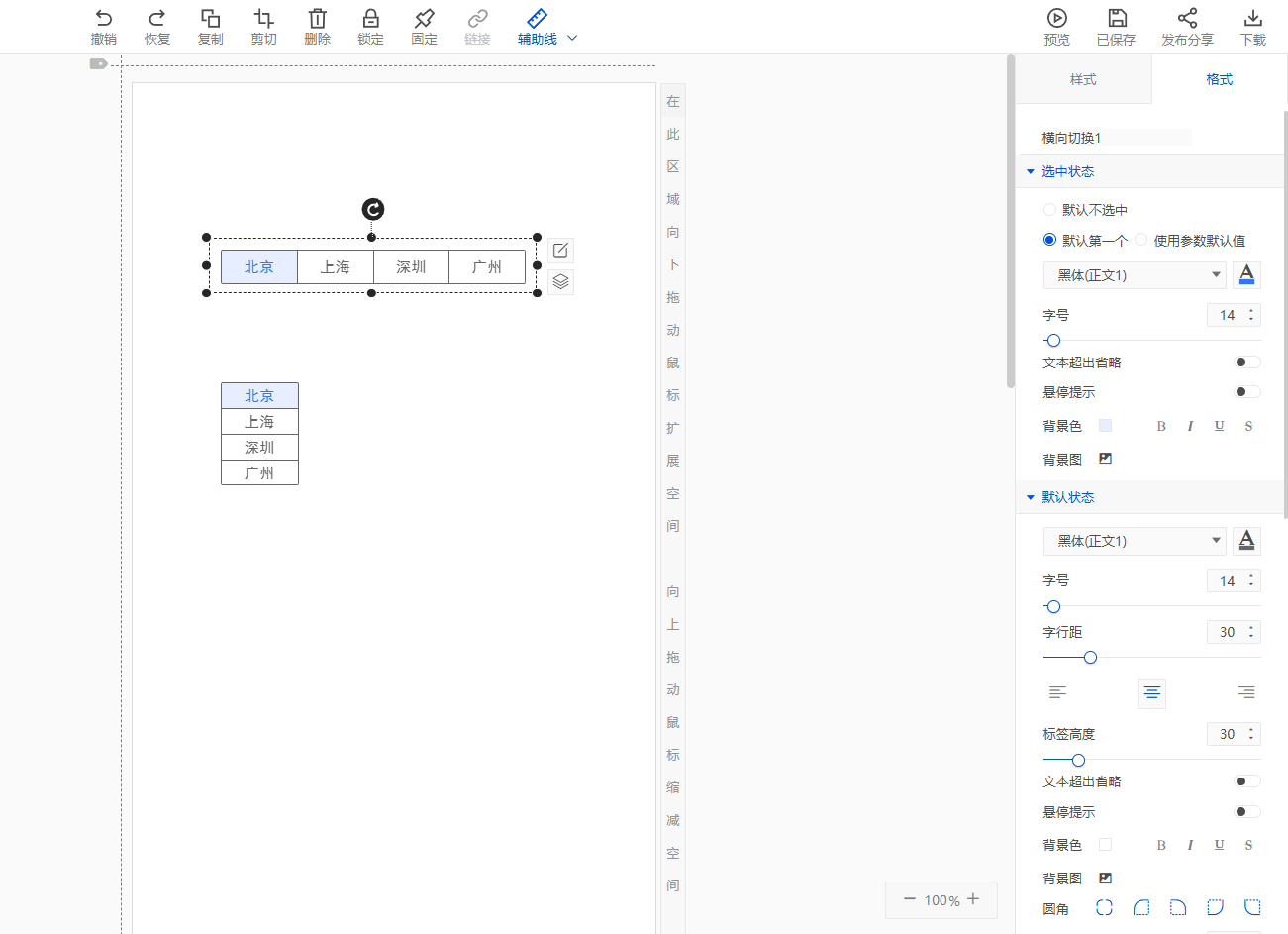The height and width of the screenshot is (934, 1288).
Task: Select the 上海 tab in horizontal switcher
Action: [336, 267]
